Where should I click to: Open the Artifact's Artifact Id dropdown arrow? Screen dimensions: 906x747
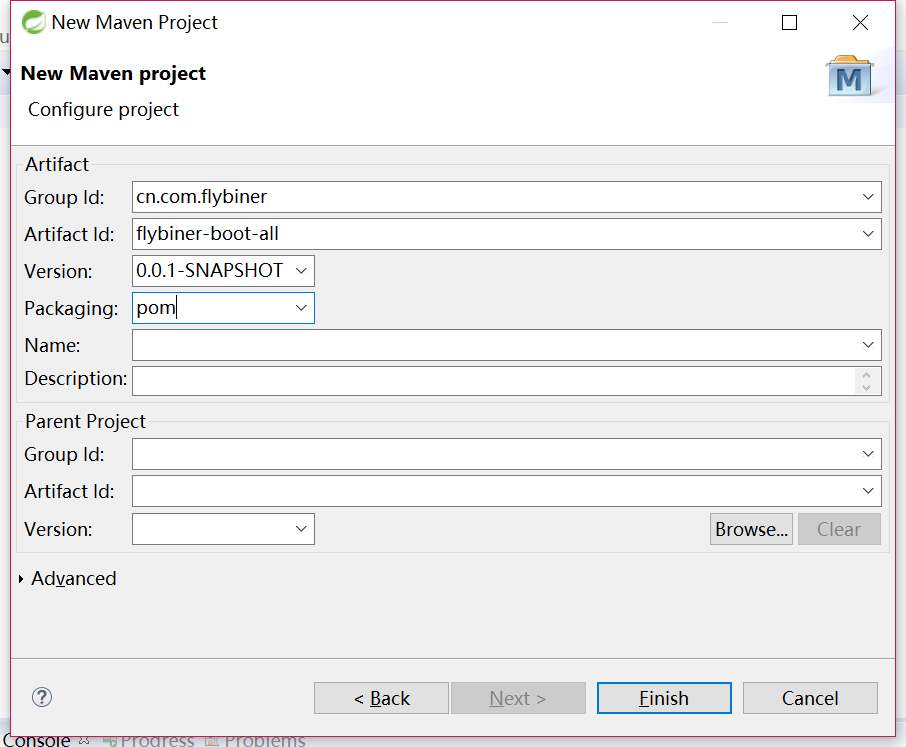(868, 234)
